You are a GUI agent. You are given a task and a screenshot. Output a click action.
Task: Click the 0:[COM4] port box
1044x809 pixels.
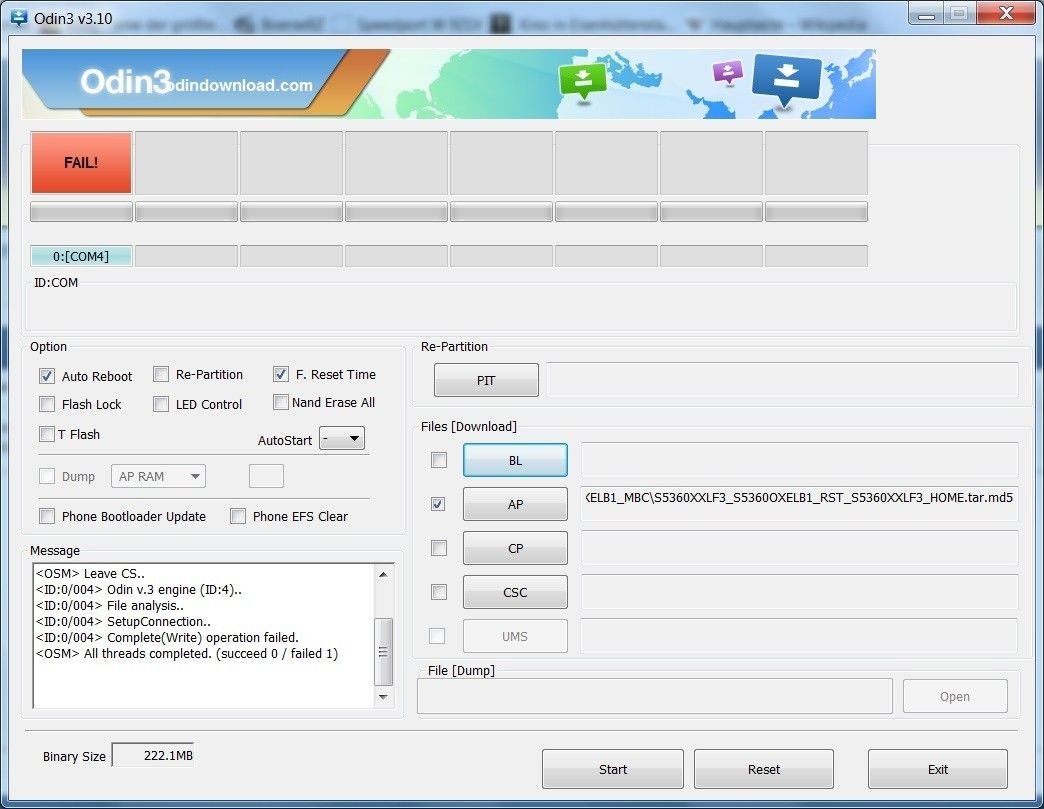pos(81,256)
